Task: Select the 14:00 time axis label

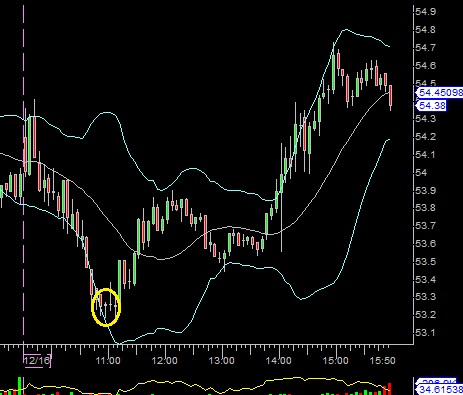Action: 279,361
